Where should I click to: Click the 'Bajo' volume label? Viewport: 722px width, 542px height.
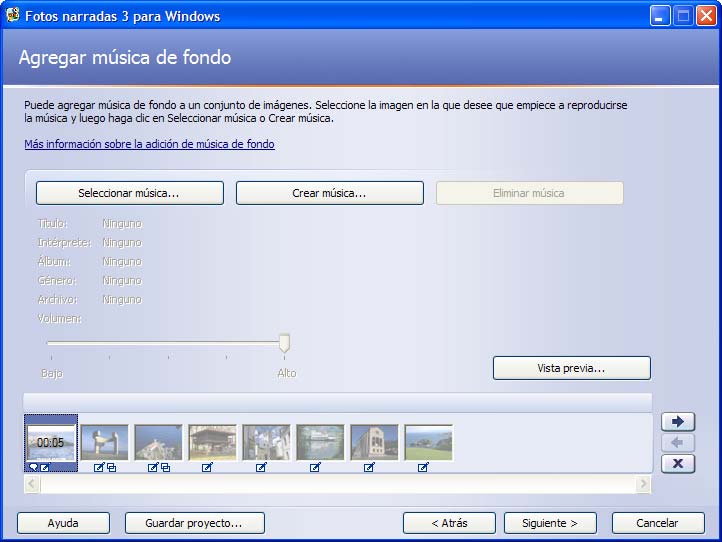(x=52, y=373)
